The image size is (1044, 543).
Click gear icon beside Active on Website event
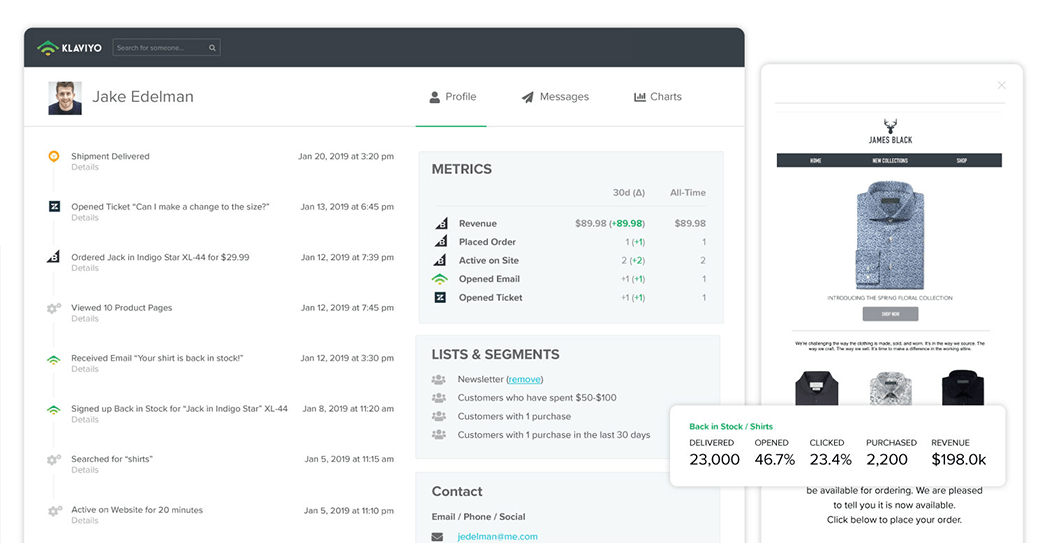click(54, 511)
